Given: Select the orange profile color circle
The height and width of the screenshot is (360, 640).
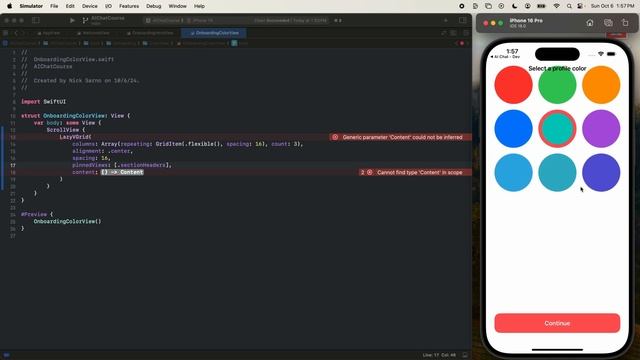Looking at the screenshot, I should click(601, 85).
